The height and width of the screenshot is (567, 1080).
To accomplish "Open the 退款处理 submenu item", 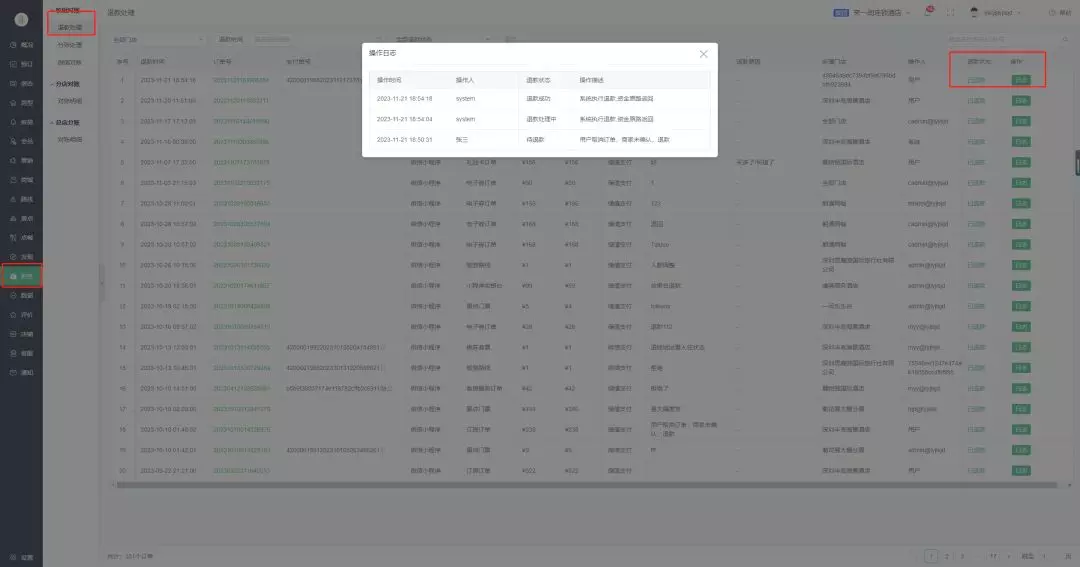I will pyautogui.click(x=70, y=28).
